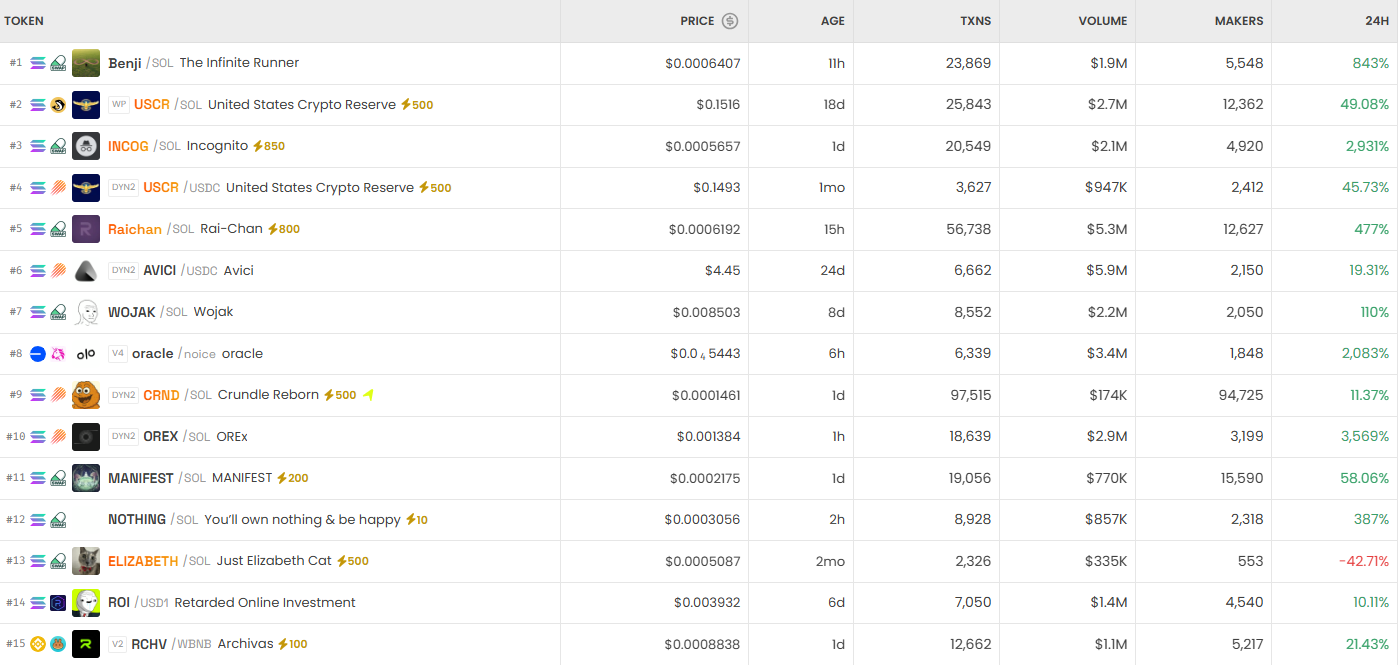Click the green yolk indicator next to CRND boost
The height and width of the screenshot is (665, 1398).
click(368, 395)
